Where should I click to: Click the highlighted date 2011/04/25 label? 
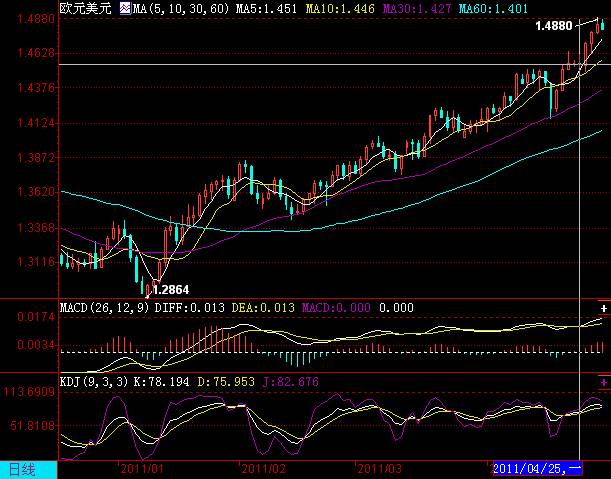[537, 468]
